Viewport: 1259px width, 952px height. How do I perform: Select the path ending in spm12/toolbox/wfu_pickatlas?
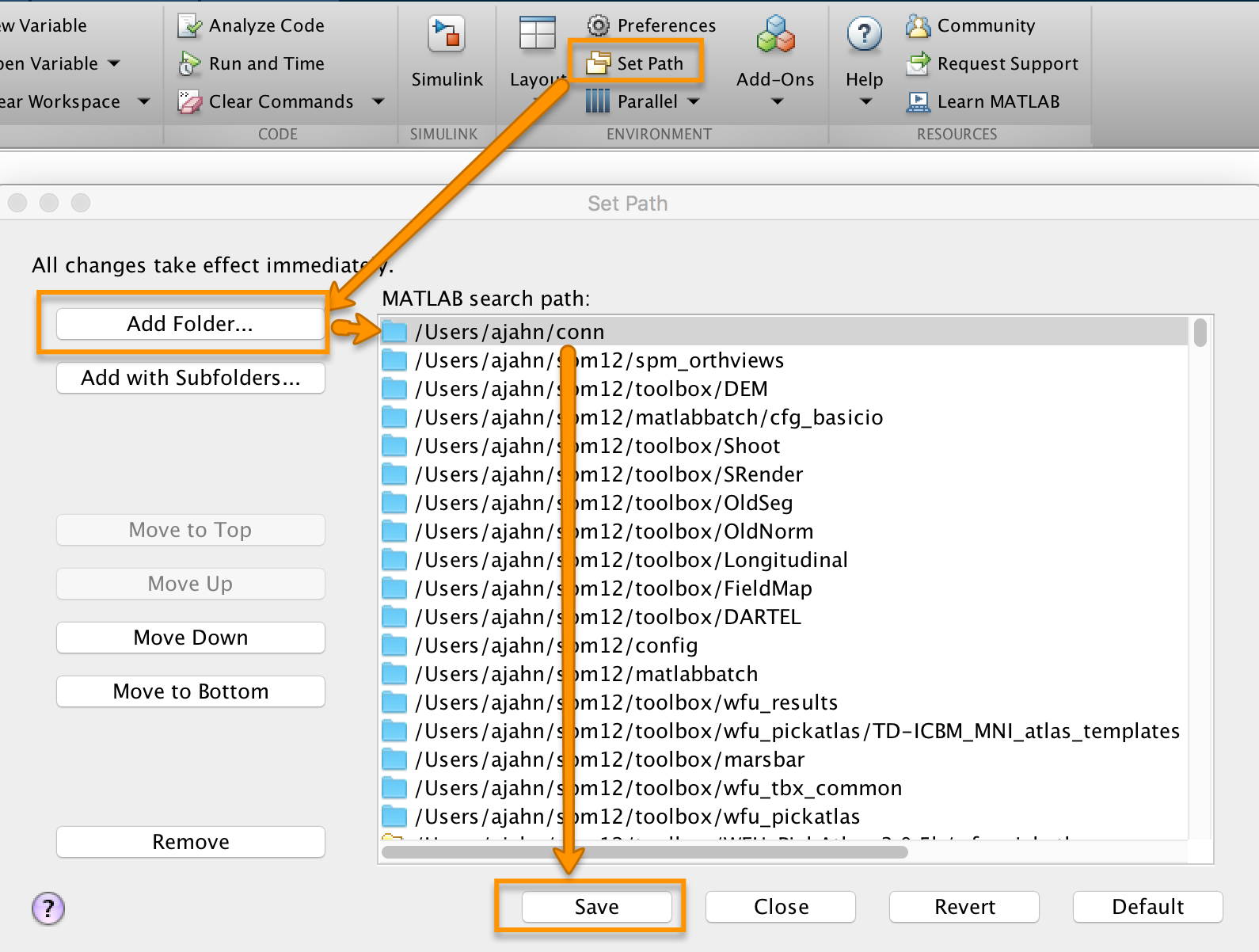coord(784,817)
